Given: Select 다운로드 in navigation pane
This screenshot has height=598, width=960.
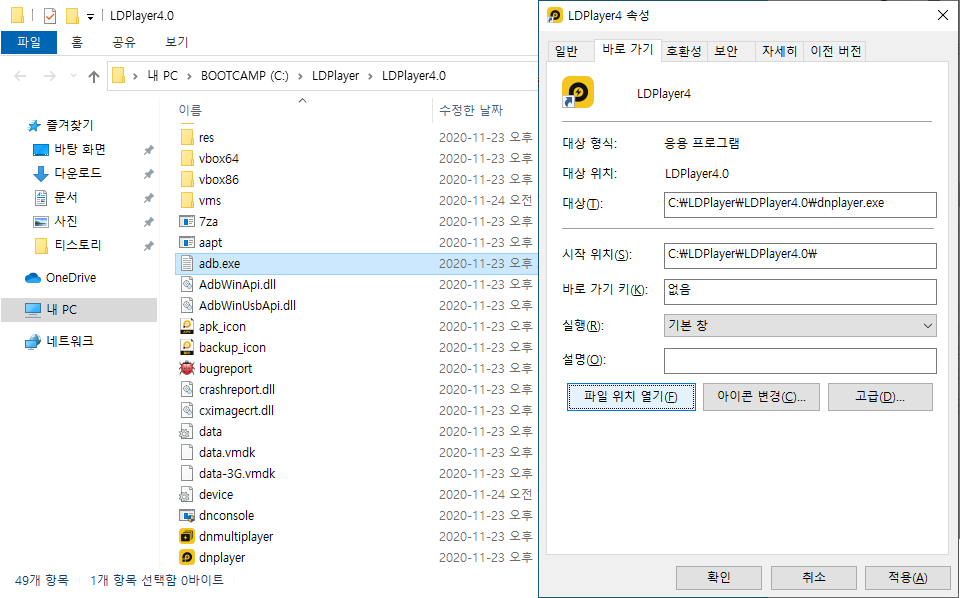Looking at the screenshot, I should [x=77, y=173].
